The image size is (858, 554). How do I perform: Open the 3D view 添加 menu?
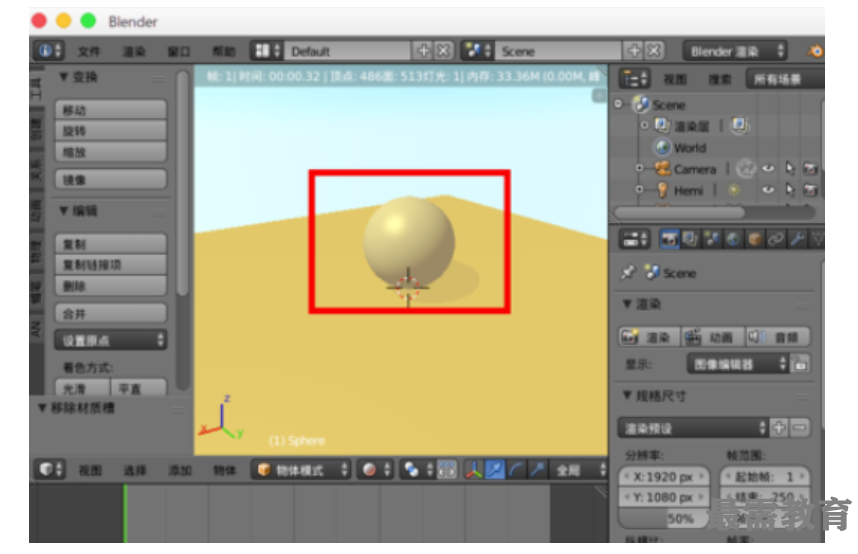pyautogui.click(x=179, y=470)
